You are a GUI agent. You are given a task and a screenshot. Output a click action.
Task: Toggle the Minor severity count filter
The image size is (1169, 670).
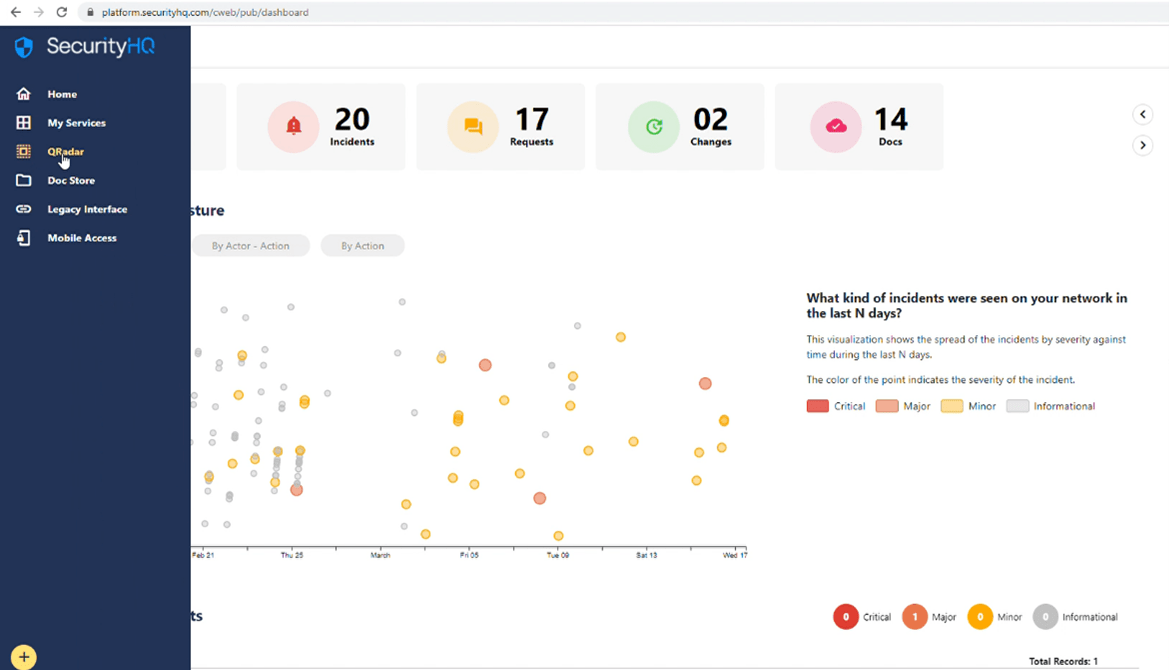click(980, 617)
